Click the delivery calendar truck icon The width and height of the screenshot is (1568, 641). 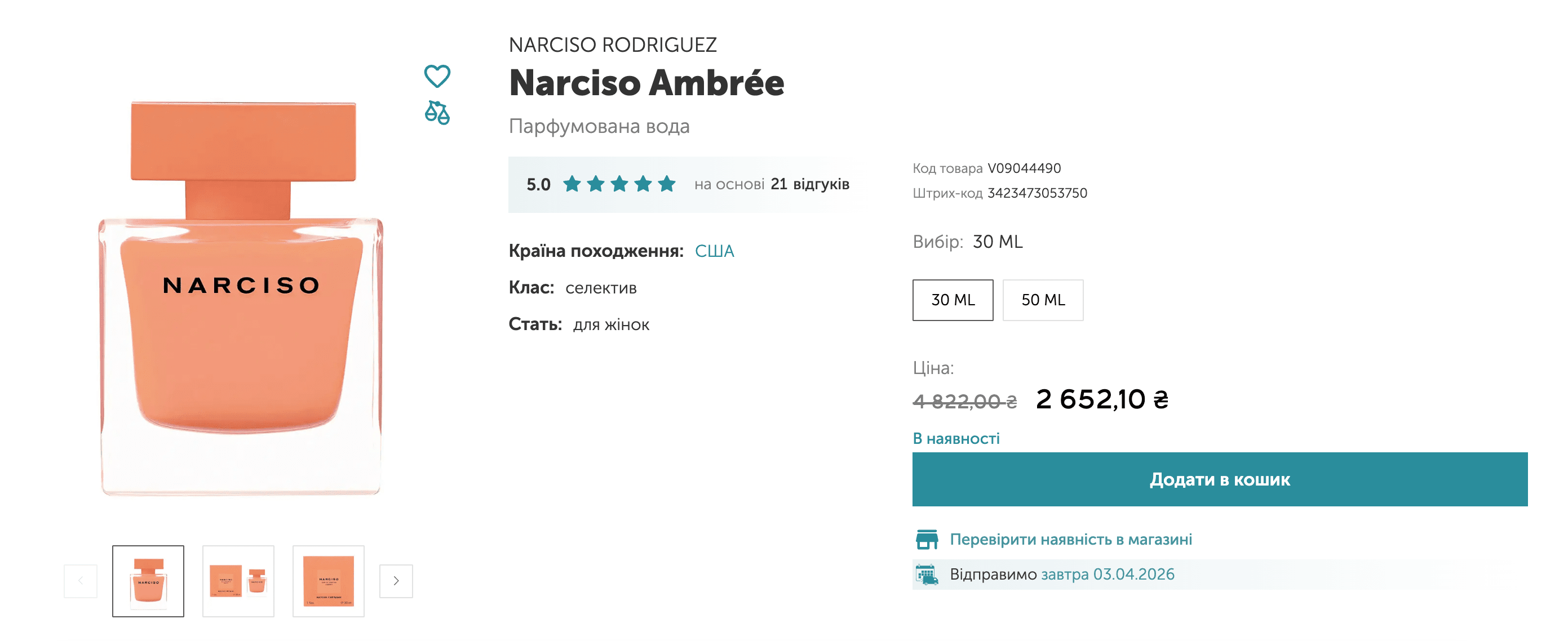click(x=927, y=574)
